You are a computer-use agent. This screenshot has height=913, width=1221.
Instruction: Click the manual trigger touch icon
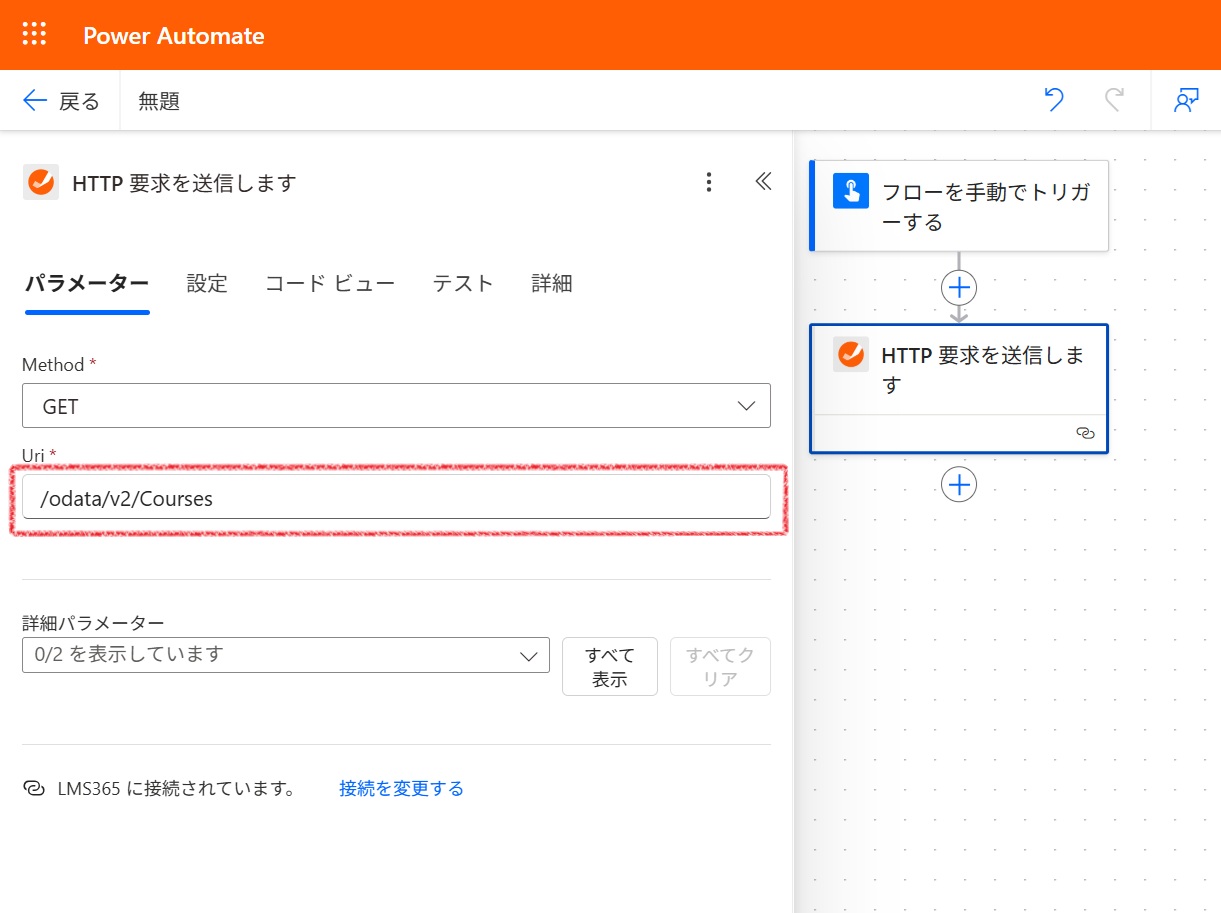tap(851, 191)
